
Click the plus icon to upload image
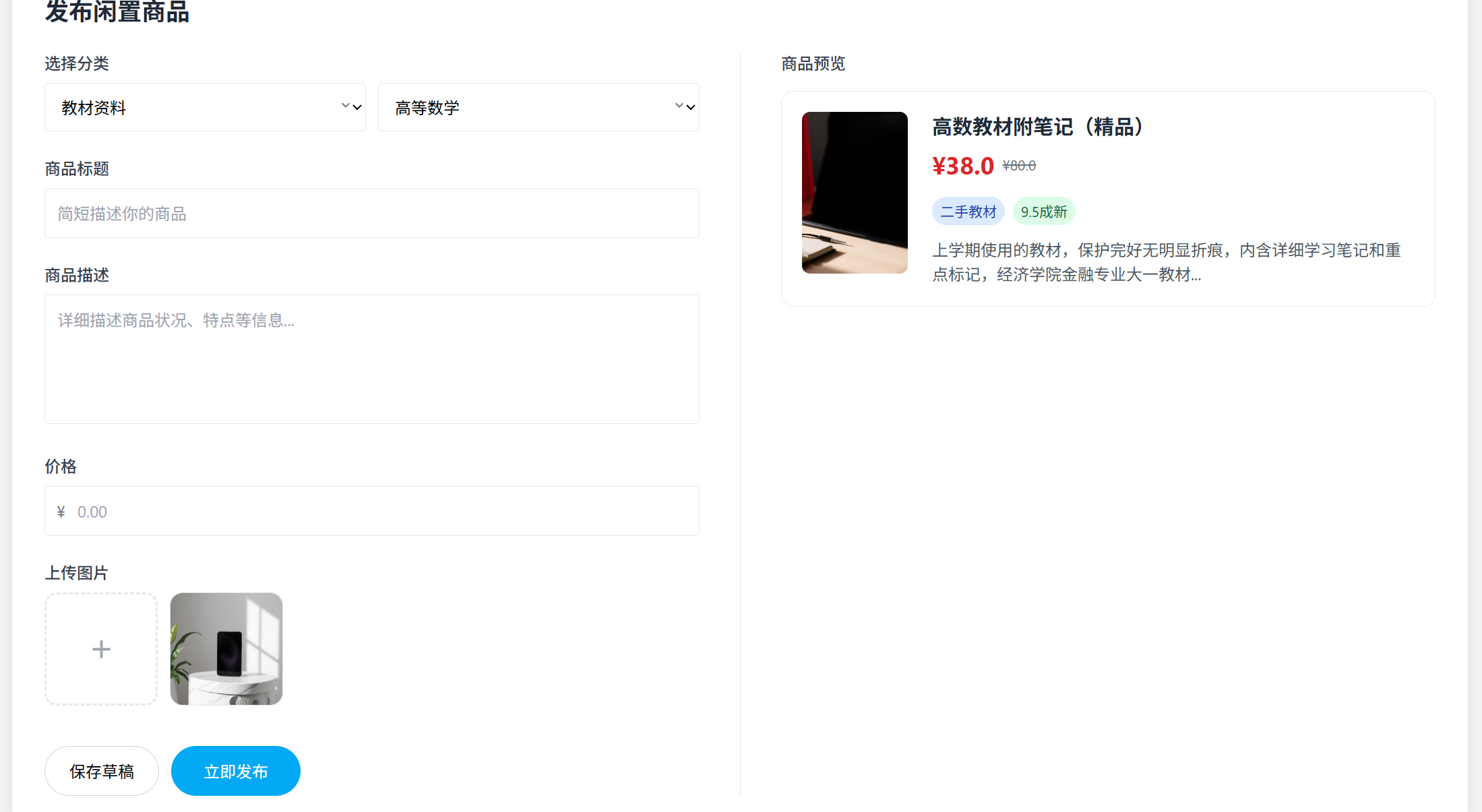click(101, 649)
